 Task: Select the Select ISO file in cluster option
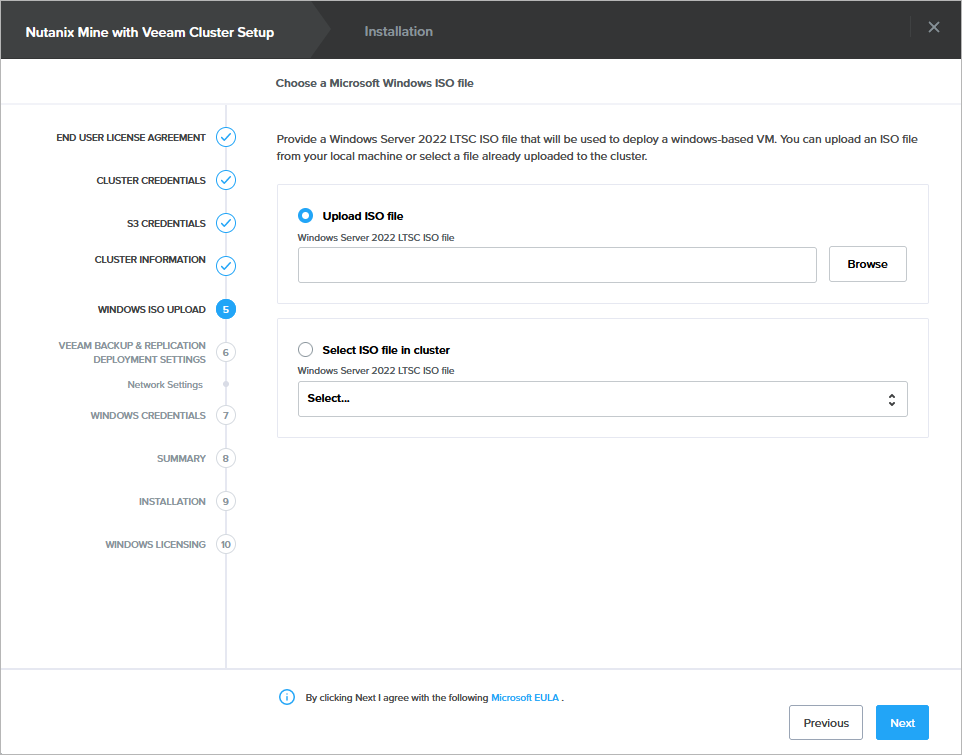(306, 349)
